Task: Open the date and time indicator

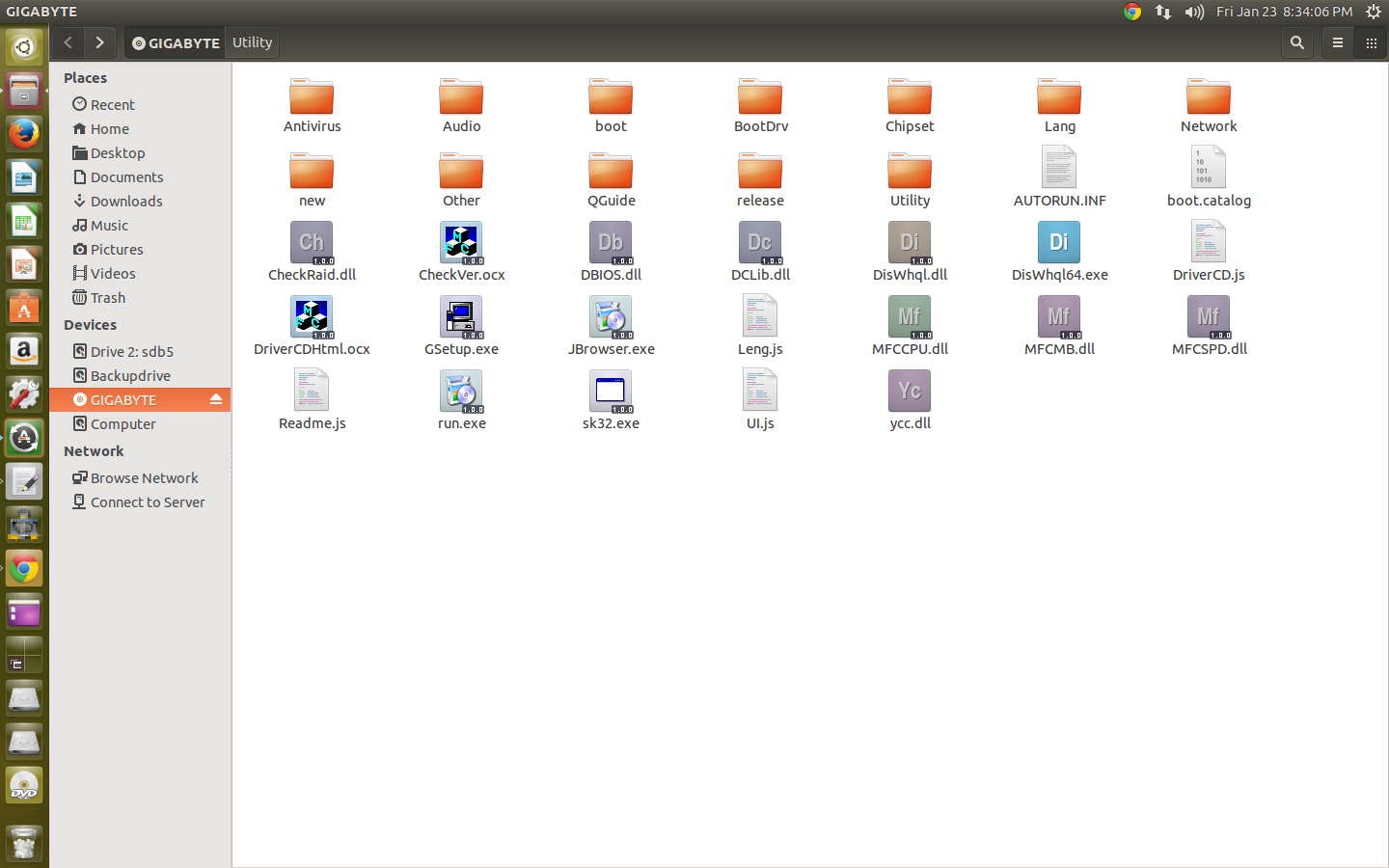Action: [1284, 12]
